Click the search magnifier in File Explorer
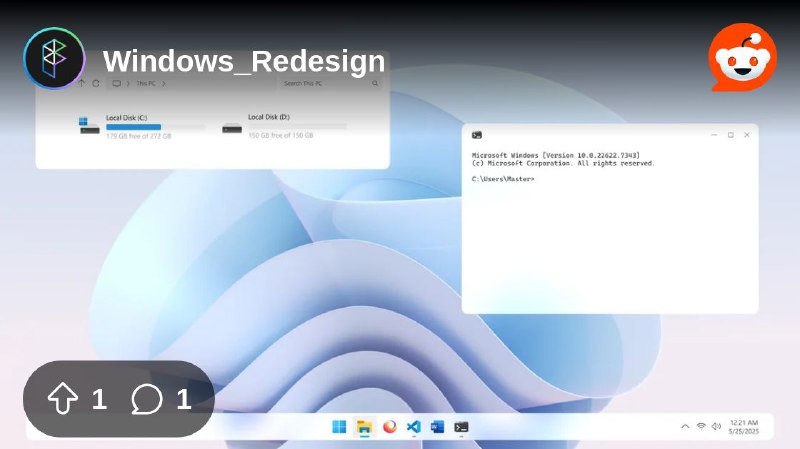The image size is (800, 449). pyautogui.click(x=375, y=83)
